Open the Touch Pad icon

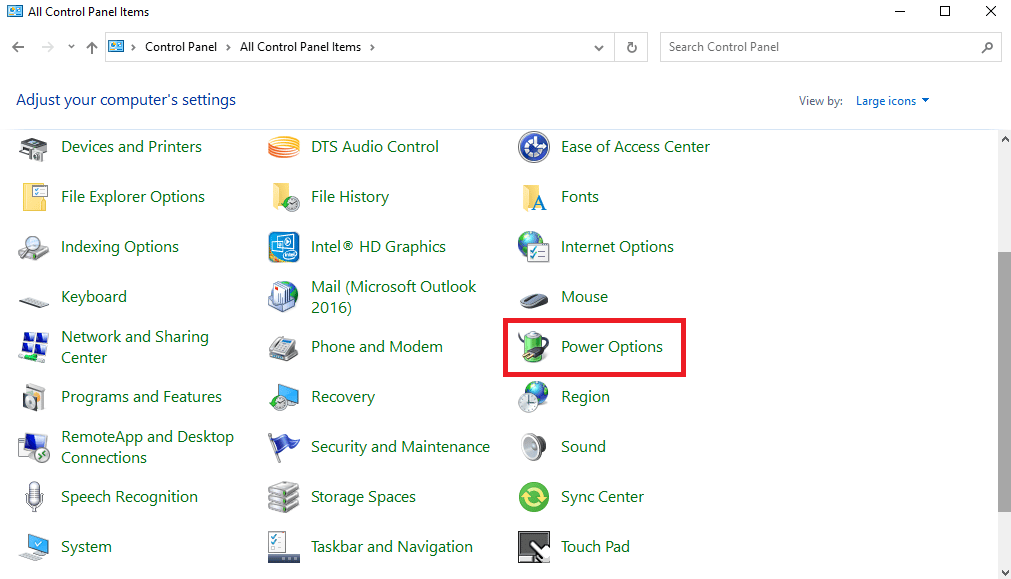[534, 547]
